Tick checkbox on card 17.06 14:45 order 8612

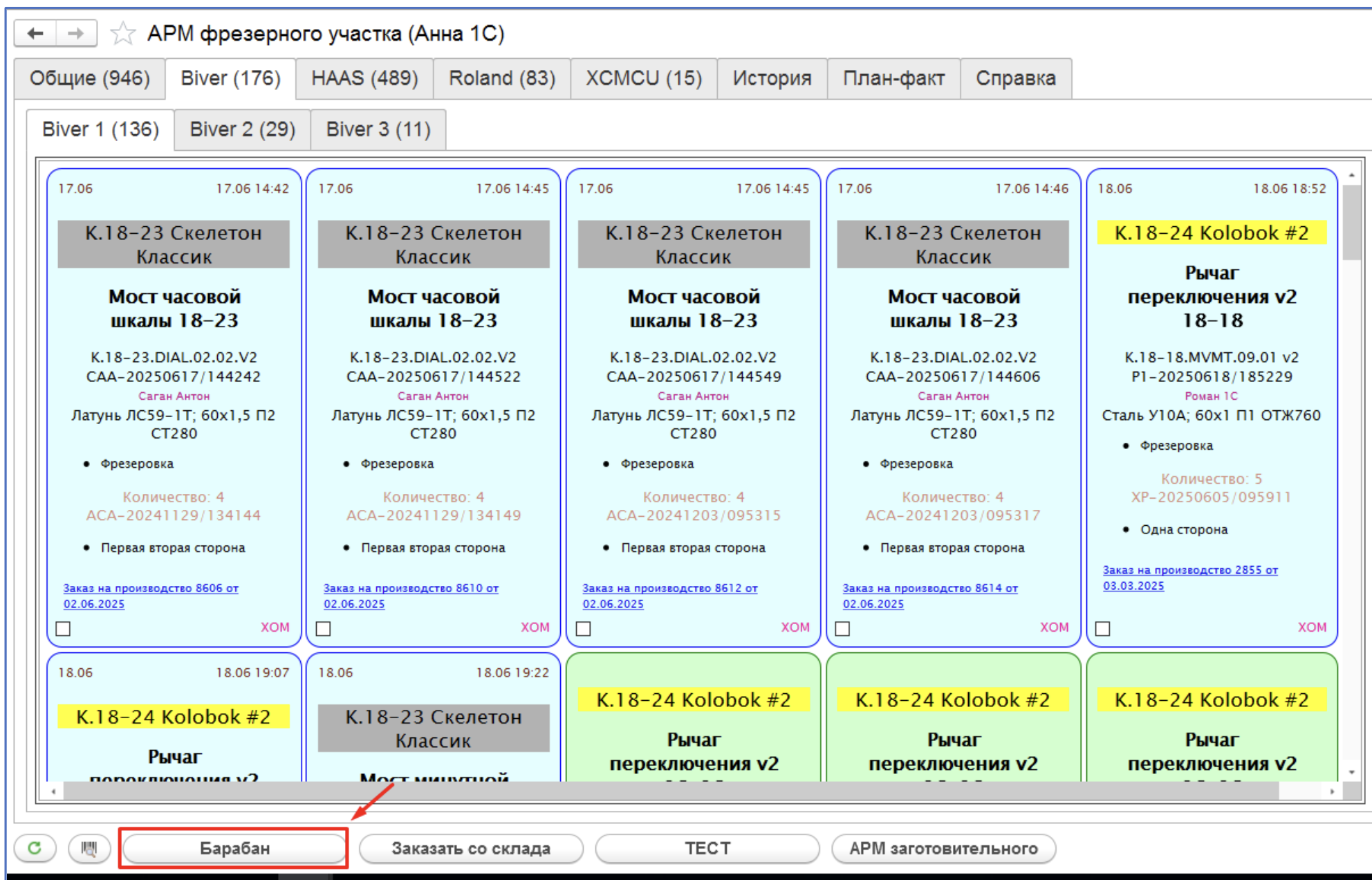[584, 628]
